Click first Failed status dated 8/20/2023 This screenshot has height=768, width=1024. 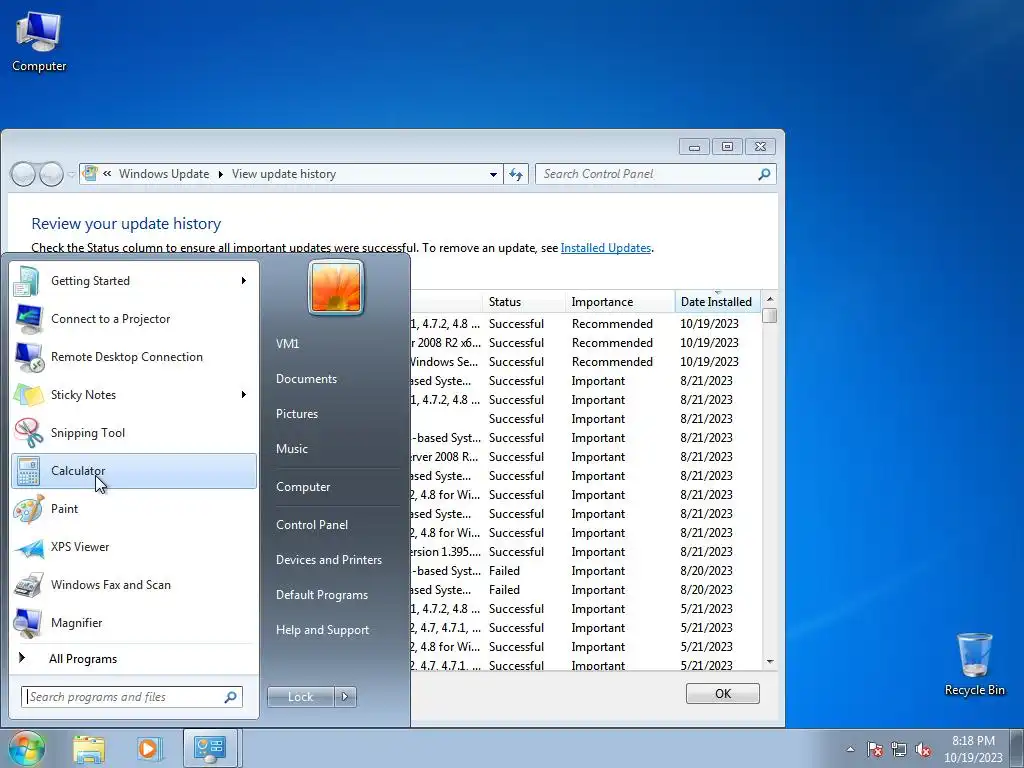tap(504, 571)
